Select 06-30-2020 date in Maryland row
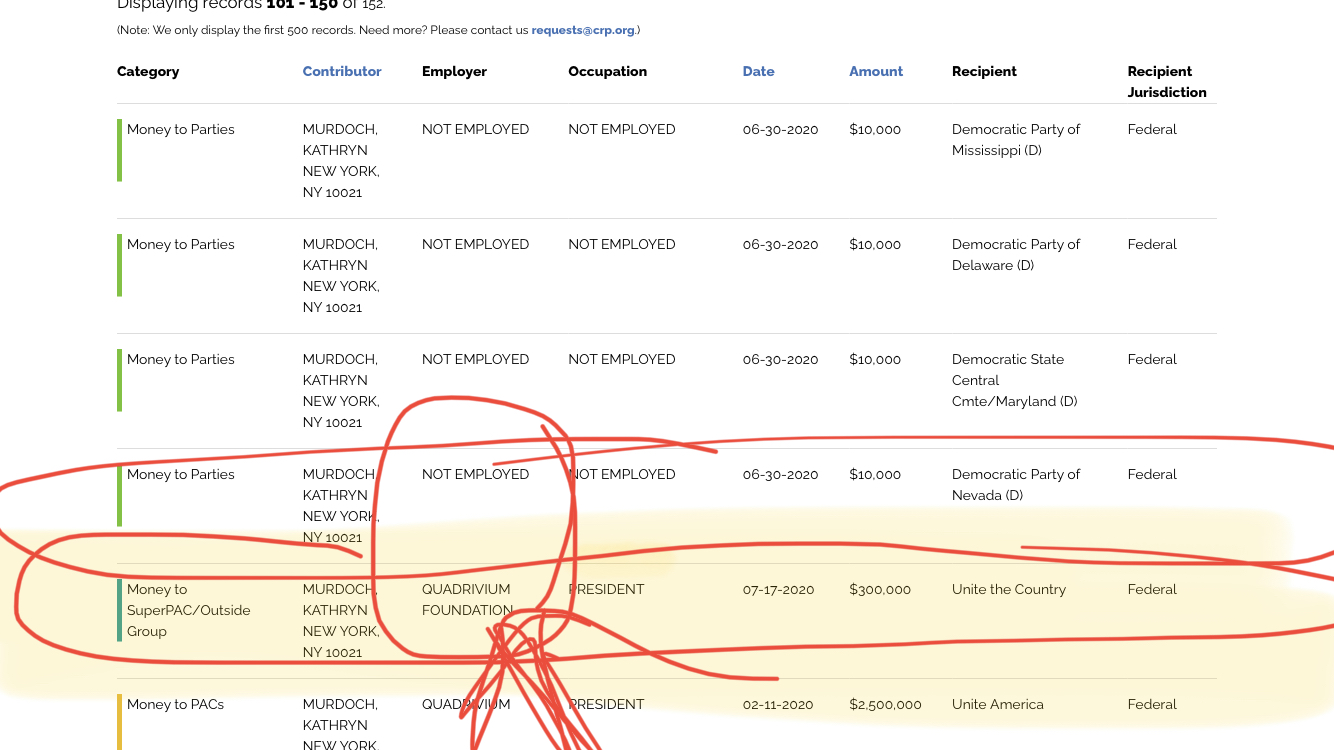This screenshot has width=1334, height=750. (780, 359)
